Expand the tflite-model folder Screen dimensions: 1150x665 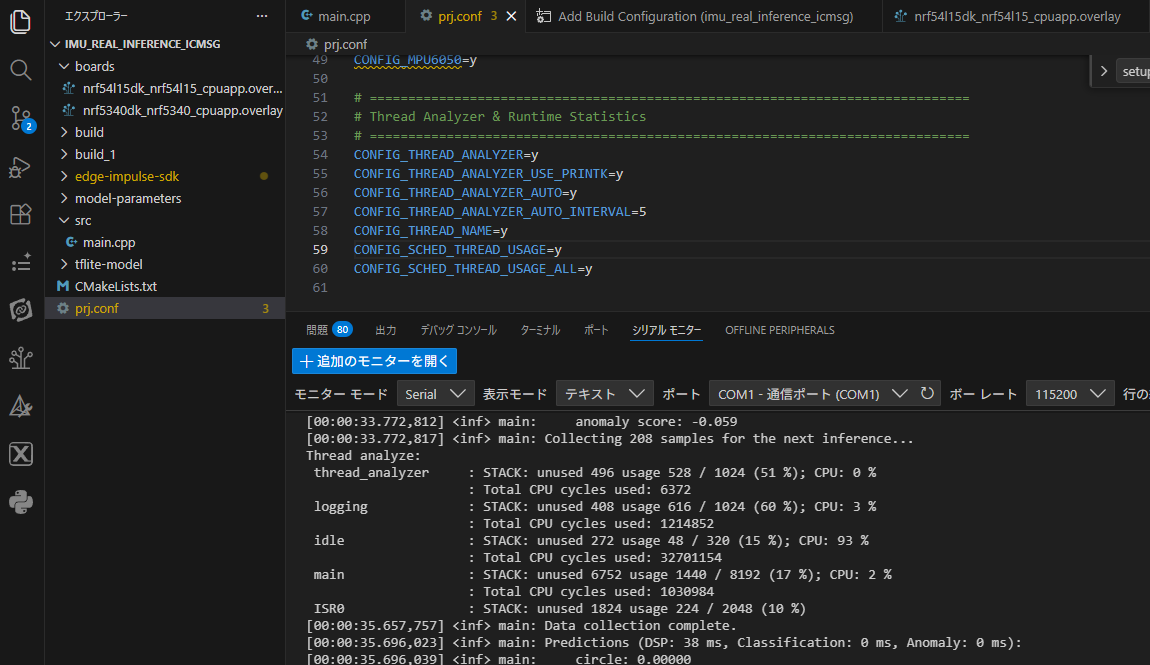tap(108, 264)
